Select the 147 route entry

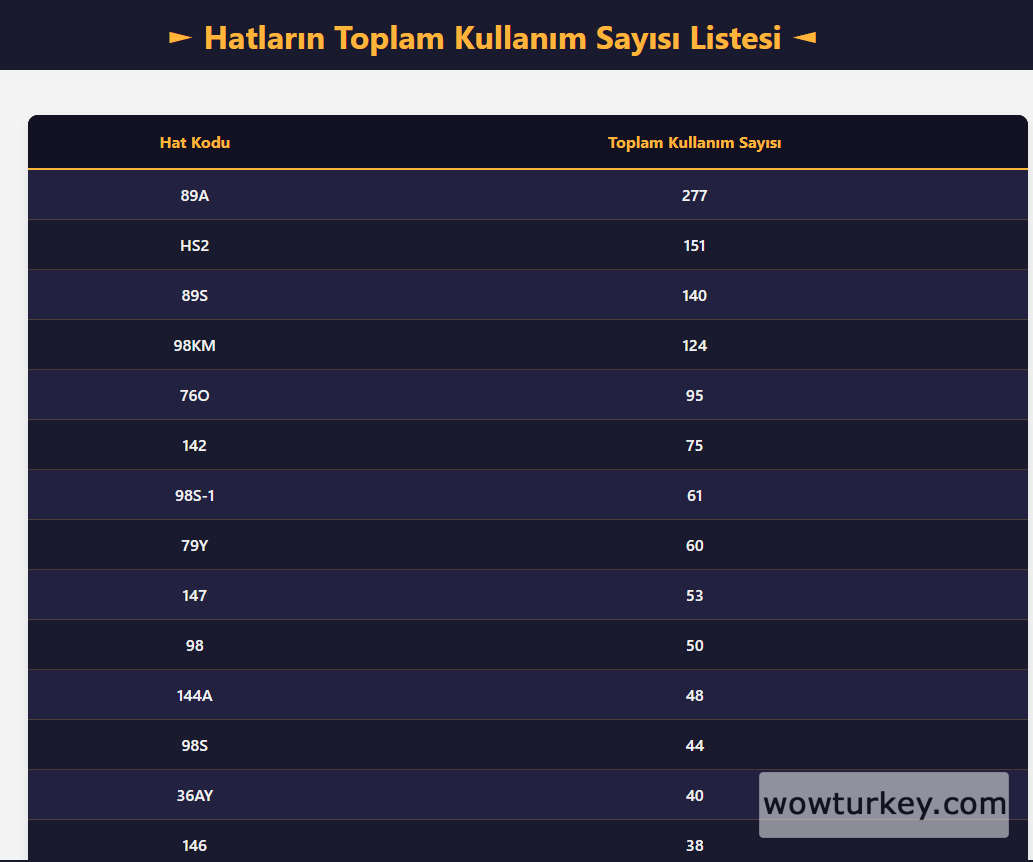tap(194, 595)
